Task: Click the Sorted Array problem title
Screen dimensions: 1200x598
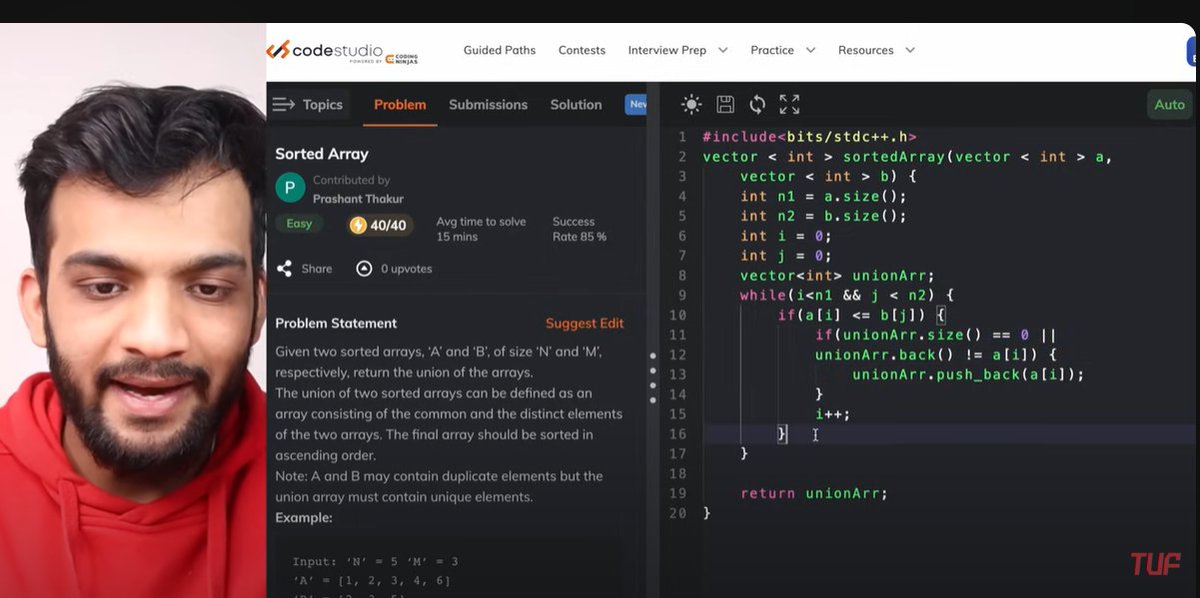Action: click(x=322, y=154)
